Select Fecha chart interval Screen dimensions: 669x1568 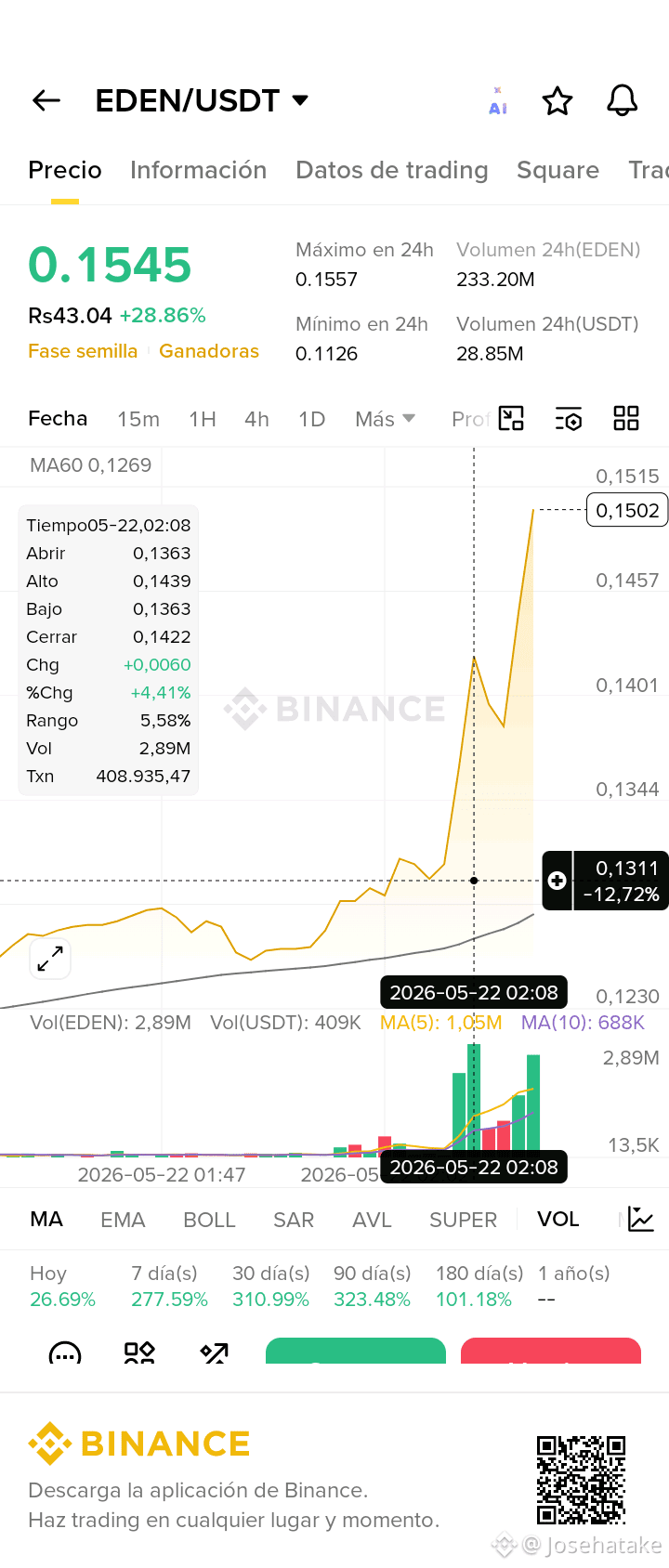(x=58, y=418)
